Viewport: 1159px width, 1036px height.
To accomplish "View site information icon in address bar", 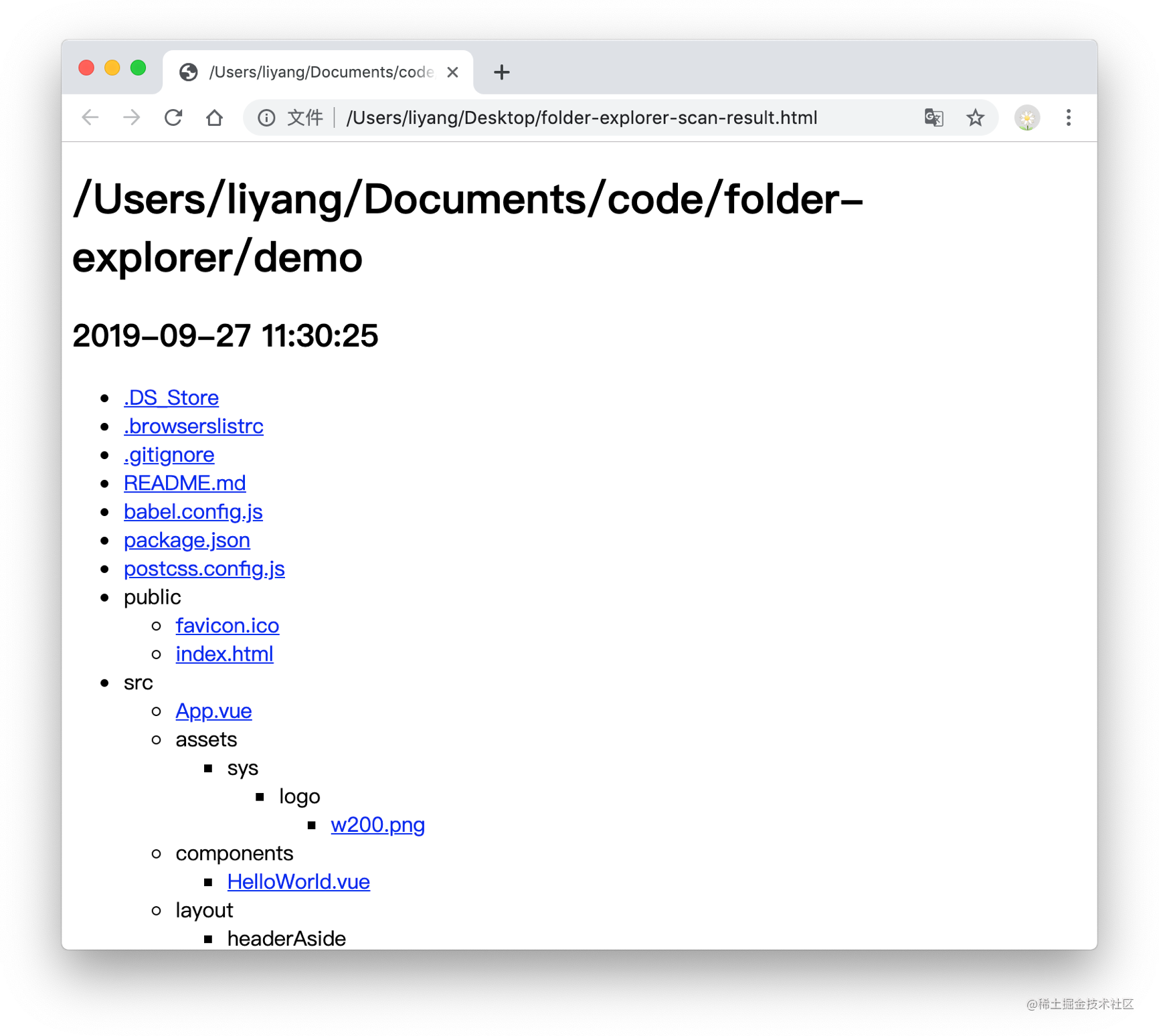I will click(266, 118).
